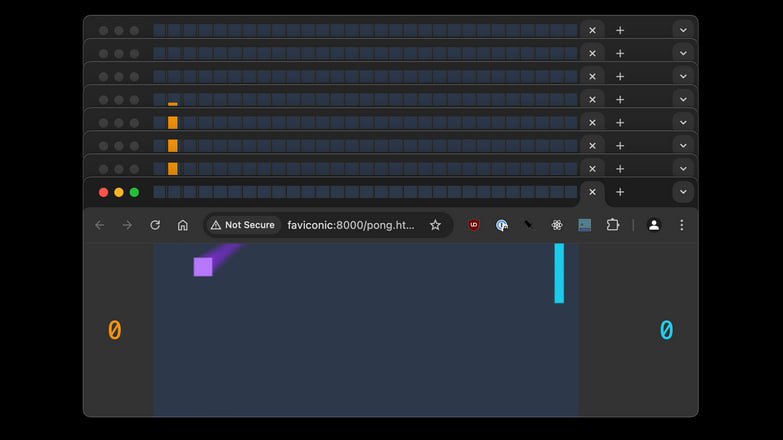Select the orange tab in the window directly behind the front window
Image resolution: width=783 pixels, height=440 pixels.
tap(173, 169)
